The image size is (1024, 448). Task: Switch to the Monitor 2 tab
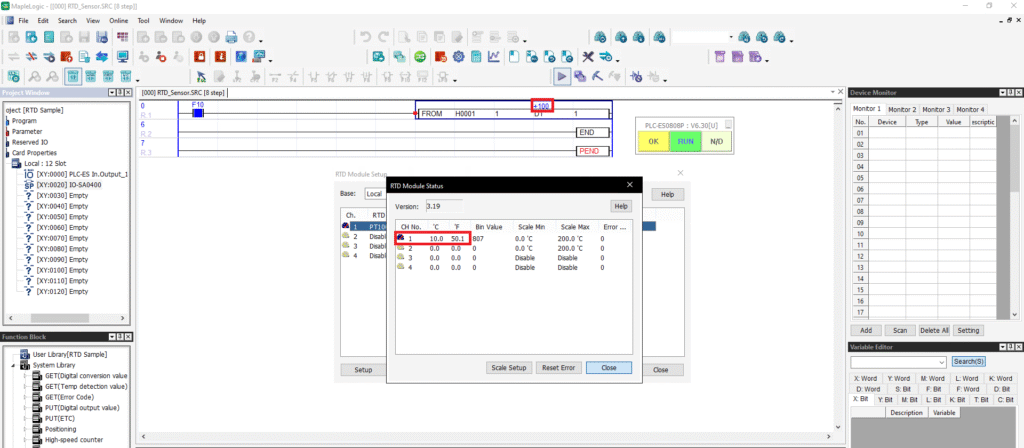(x=902, y=109)
